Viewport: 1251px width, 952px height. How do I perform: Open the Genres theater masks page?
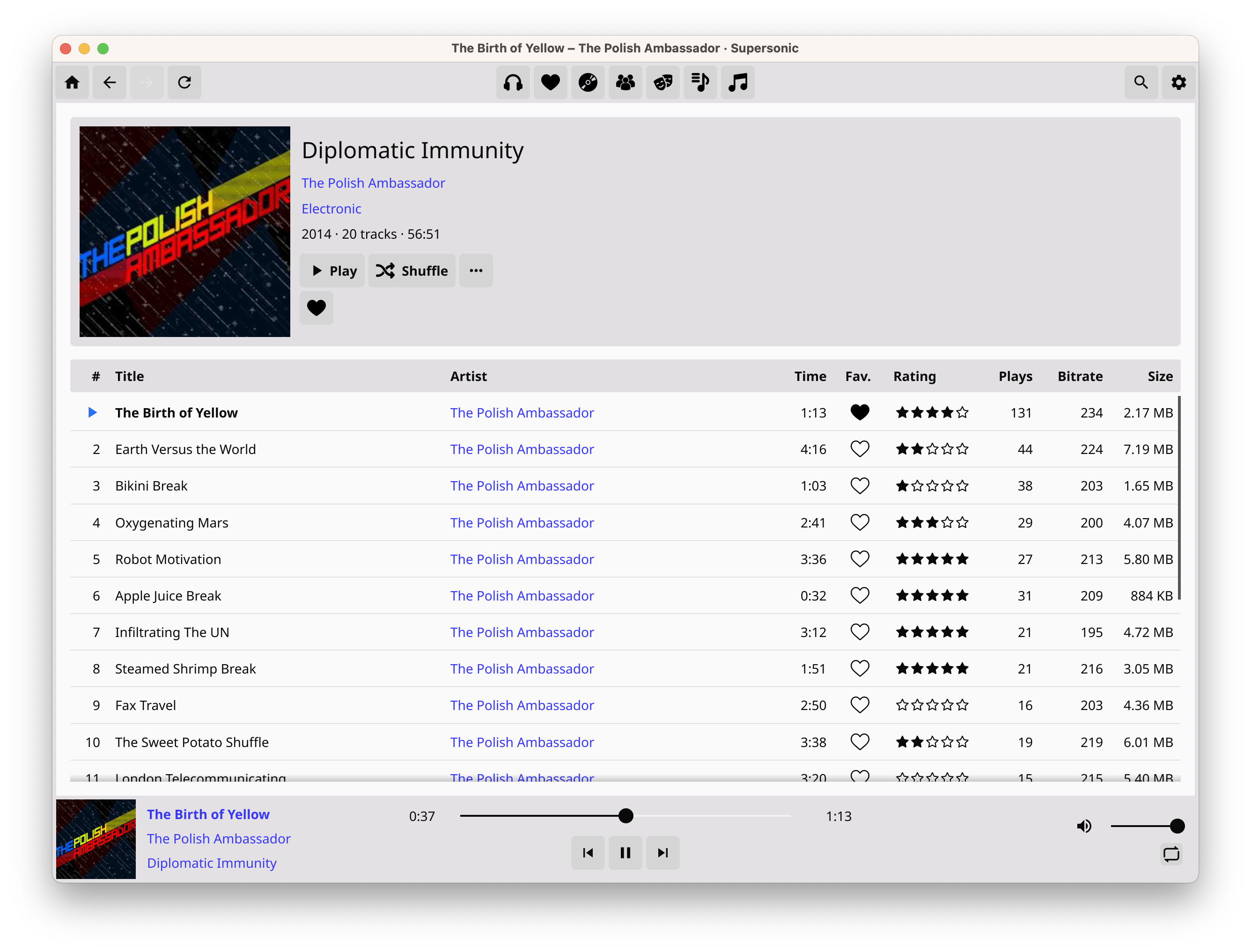pos(662,83)
